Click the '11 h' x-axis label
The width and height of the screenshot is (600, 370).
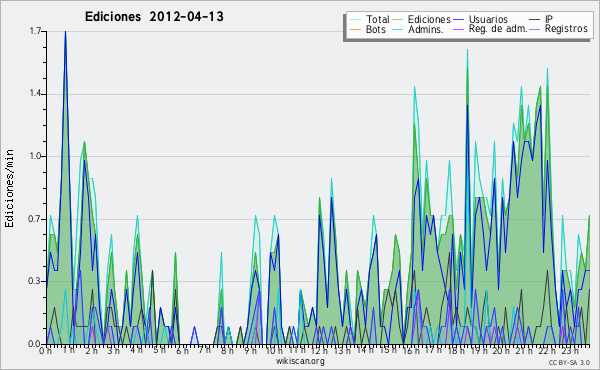point(297,350)
